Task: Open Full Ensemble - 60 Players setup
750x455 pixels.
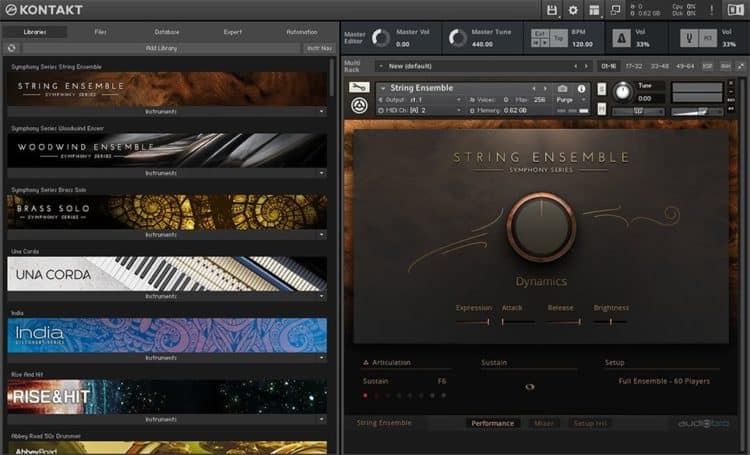Action: (x=664, y=381)
